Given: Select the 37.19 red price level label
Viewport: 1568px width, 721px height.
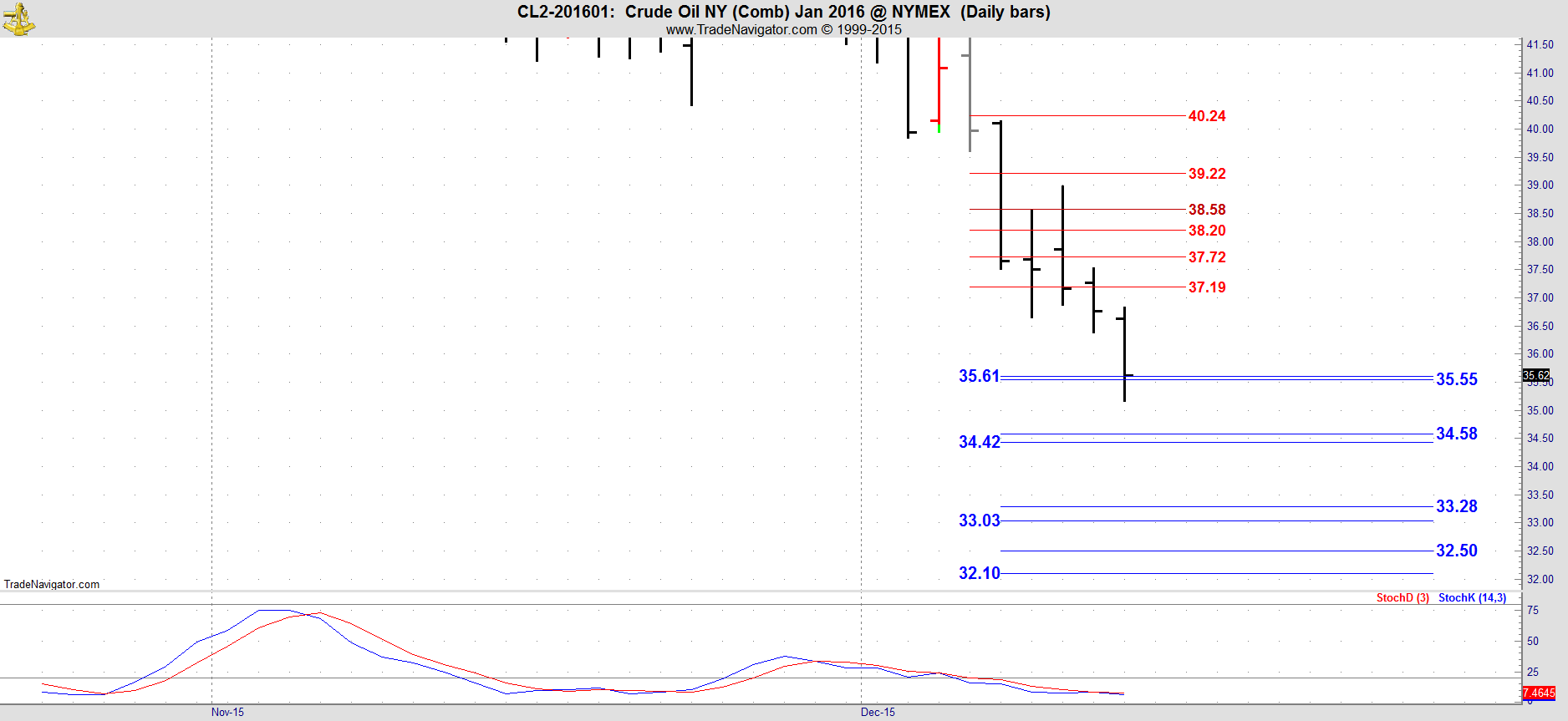Looking at the screenshot, I should point(1206,287).
